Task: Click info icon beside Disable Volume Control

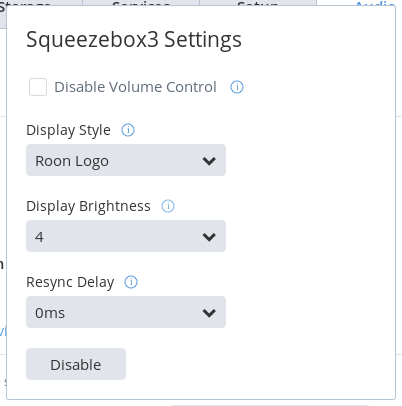Action: (237, 87)
